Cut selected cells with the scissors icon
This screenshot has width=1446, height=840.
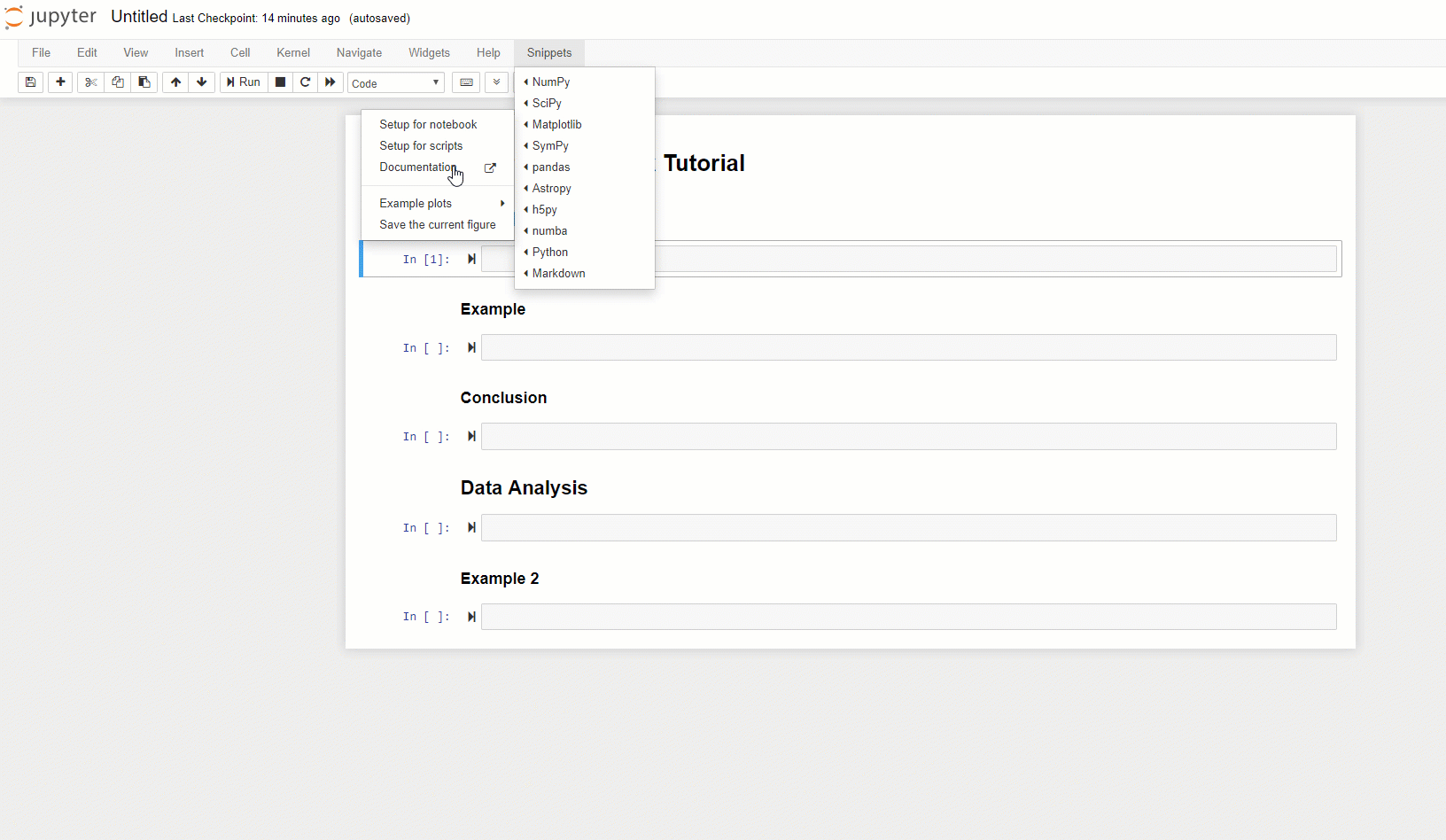click(90, 82)
